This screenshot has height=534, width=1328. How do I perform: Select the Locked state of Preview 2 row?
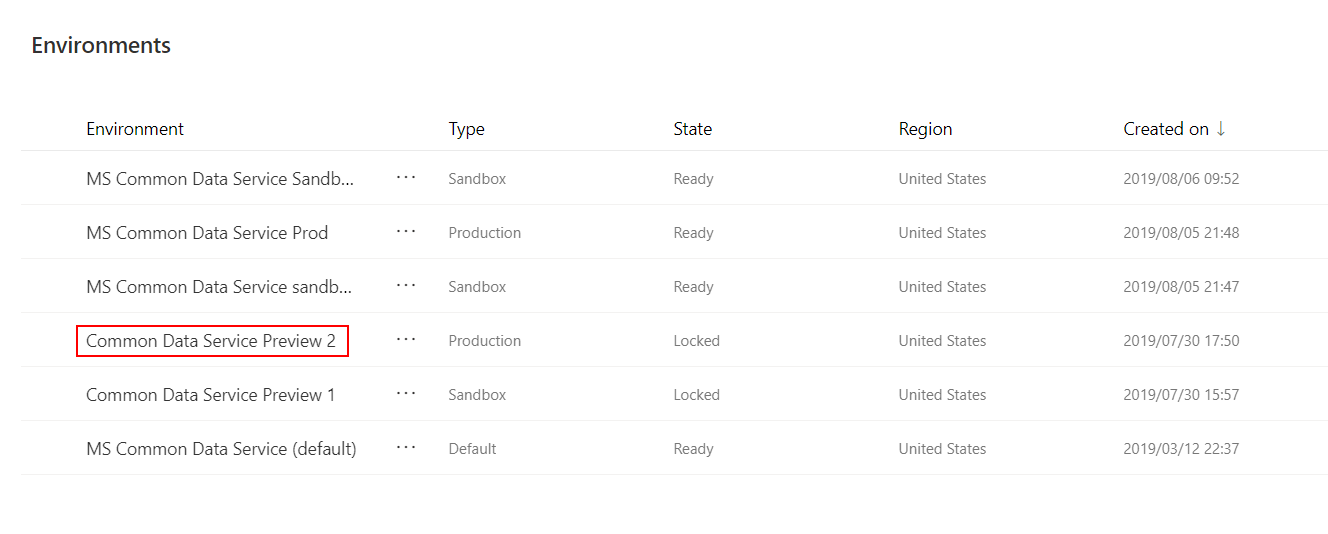696,341
